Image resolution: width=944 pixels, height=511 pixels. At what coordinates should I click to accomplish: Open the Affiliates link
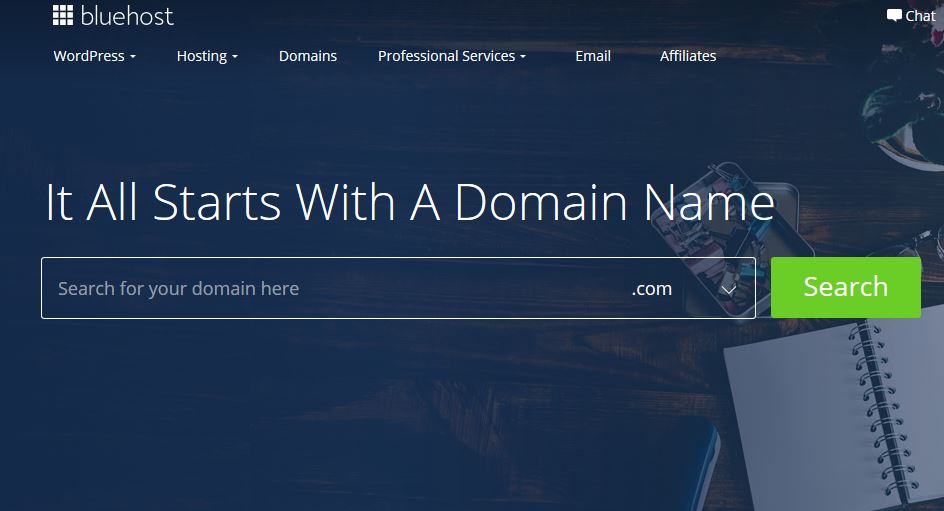click(688, 56)
